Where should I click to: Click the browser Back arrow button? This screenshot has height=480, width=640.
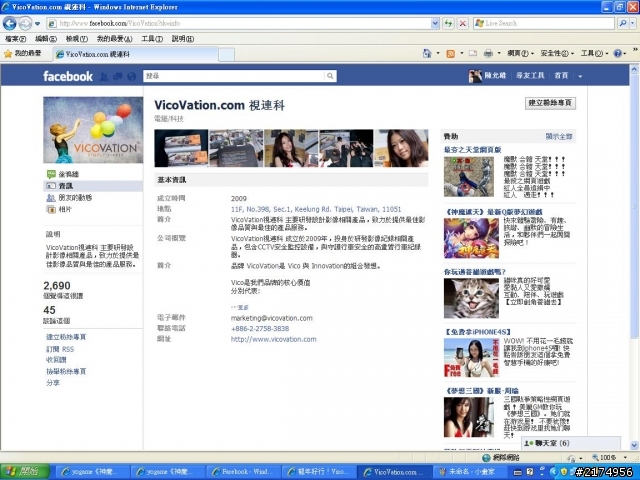[10, 23]
